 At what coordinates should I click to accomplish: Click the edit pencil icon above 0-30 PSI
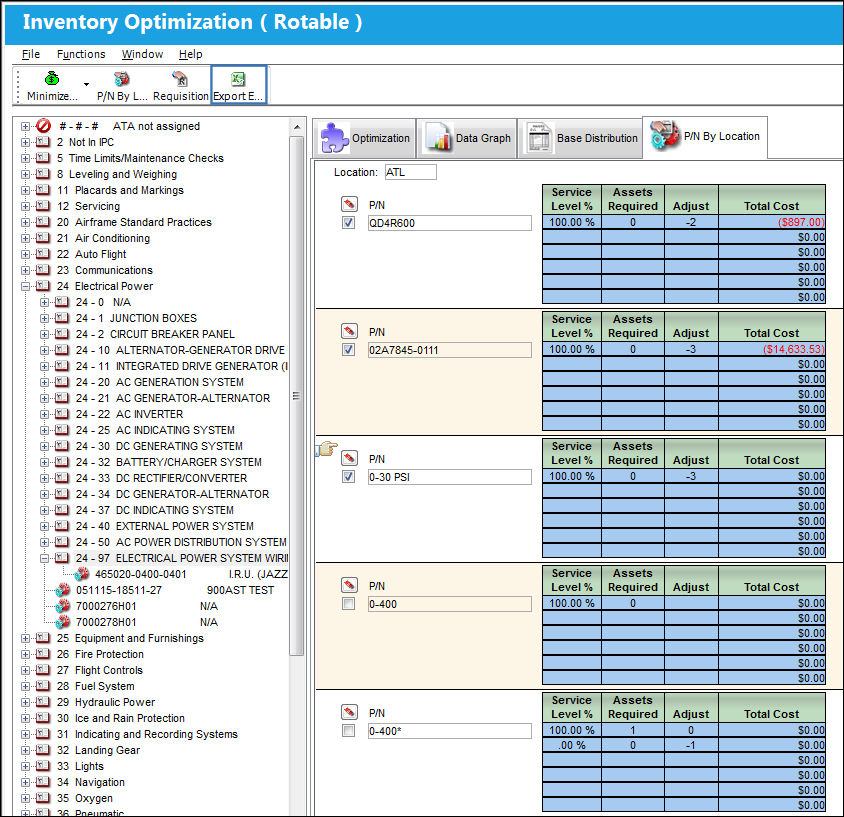point(349,458)
